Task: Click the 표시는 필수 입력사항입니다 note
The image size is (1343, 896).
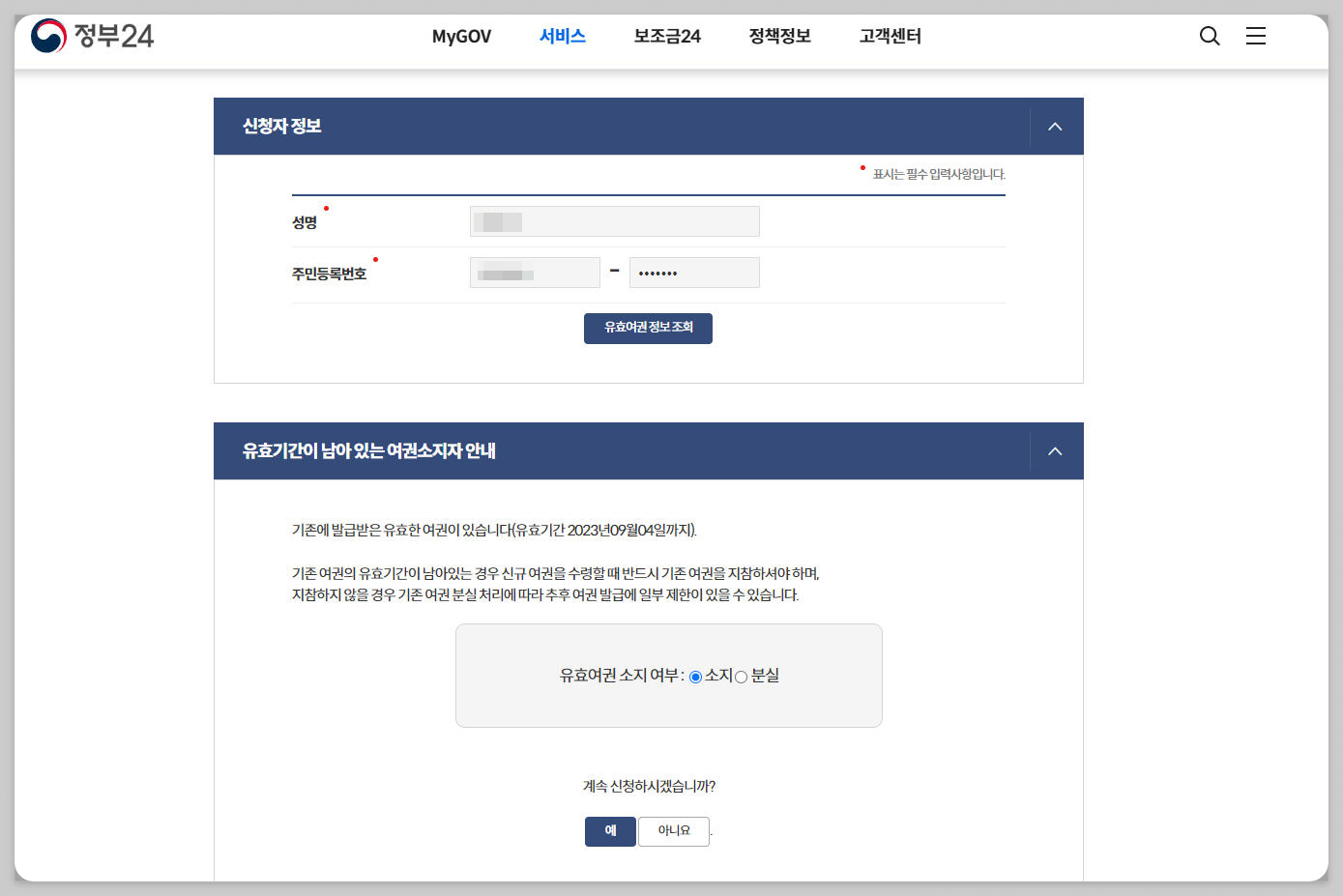Action: [939, 175]
